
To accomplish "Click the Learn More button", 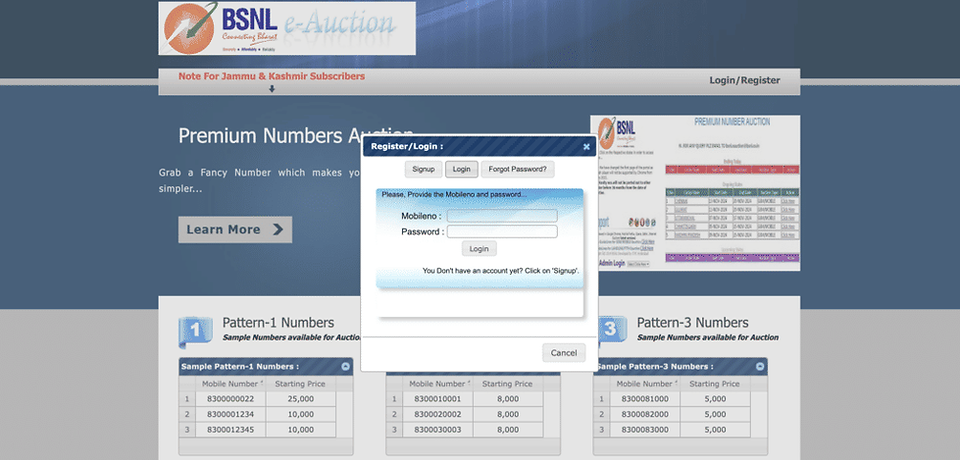I will [235, 230].
